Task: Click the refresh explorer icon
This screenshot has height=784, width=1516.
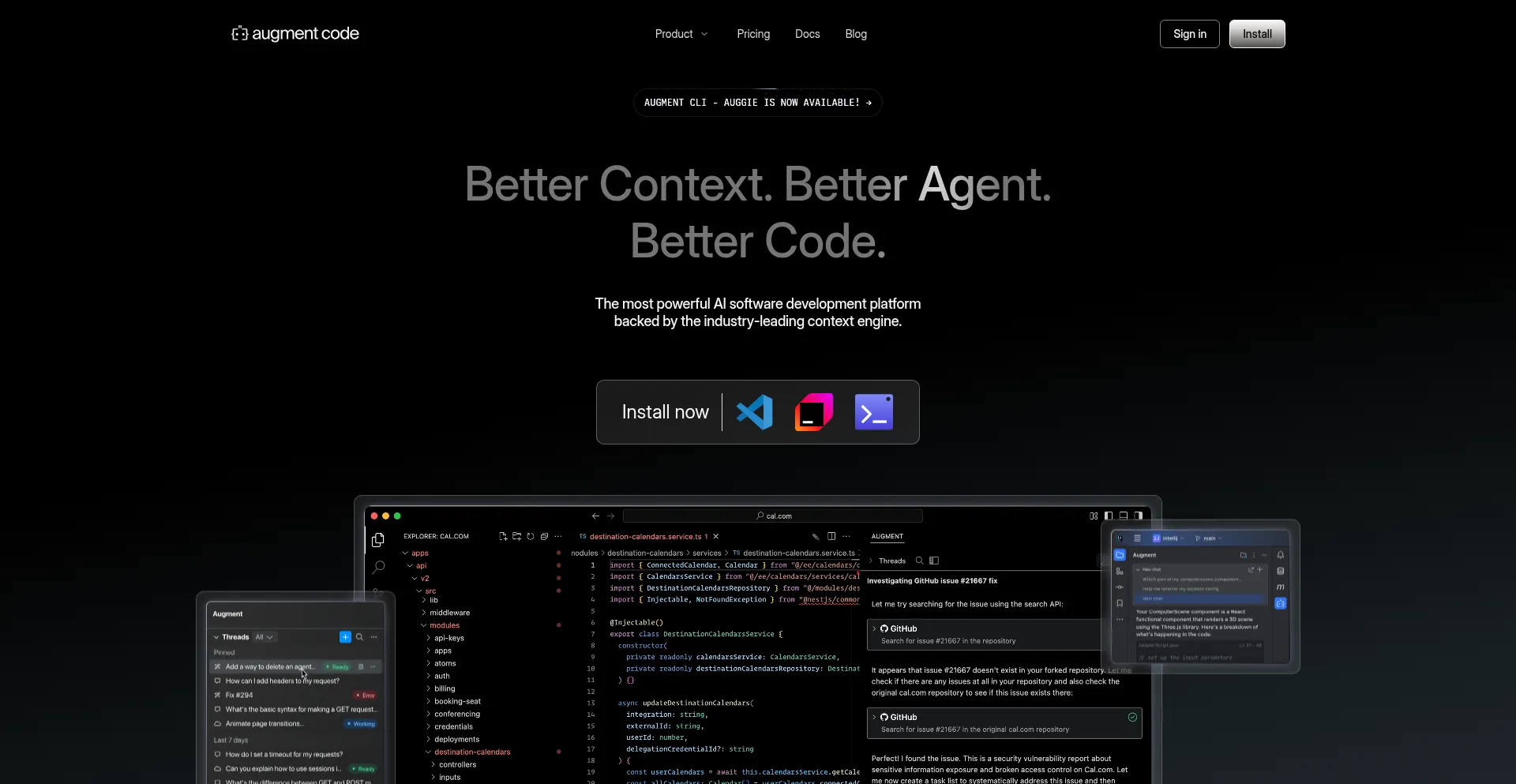Action: 531,536
